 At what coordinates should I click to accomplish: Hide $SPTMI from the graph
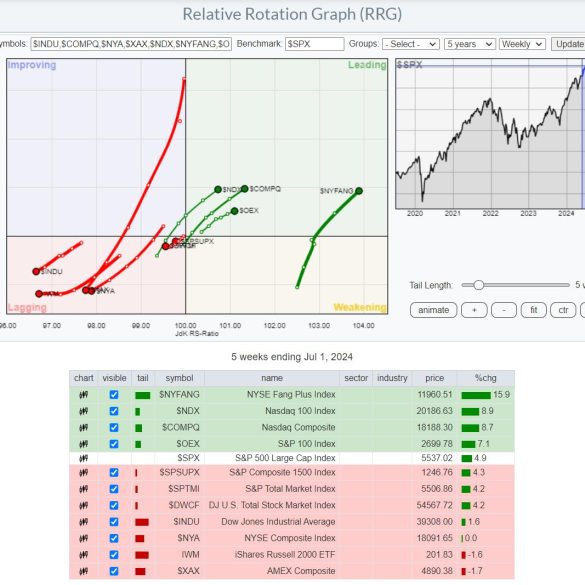114,489
